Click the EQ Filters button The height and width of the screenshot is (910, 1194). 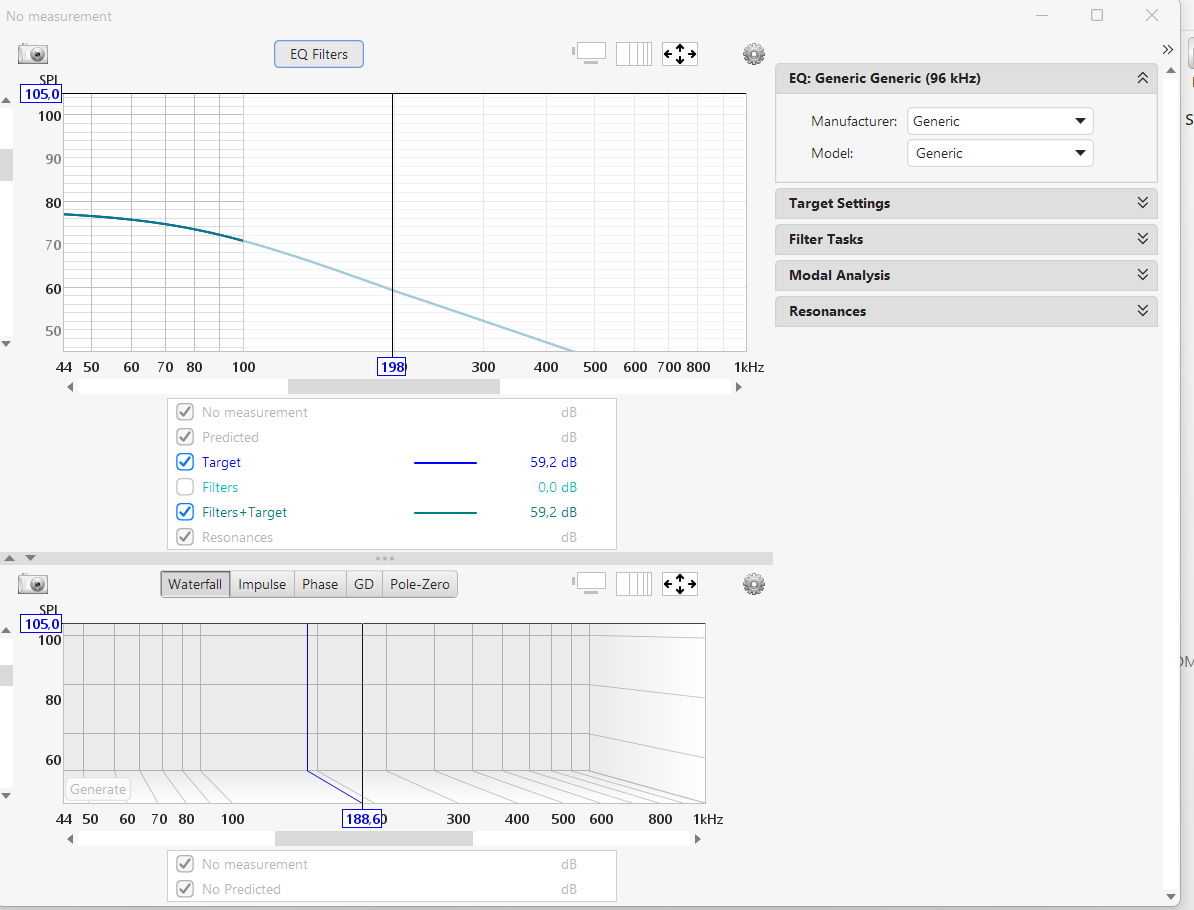click(x=319, y=54)
